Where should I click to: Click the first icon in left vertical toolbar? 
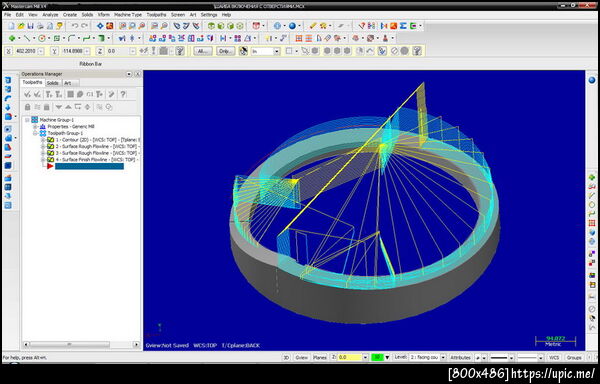[8, 80]
